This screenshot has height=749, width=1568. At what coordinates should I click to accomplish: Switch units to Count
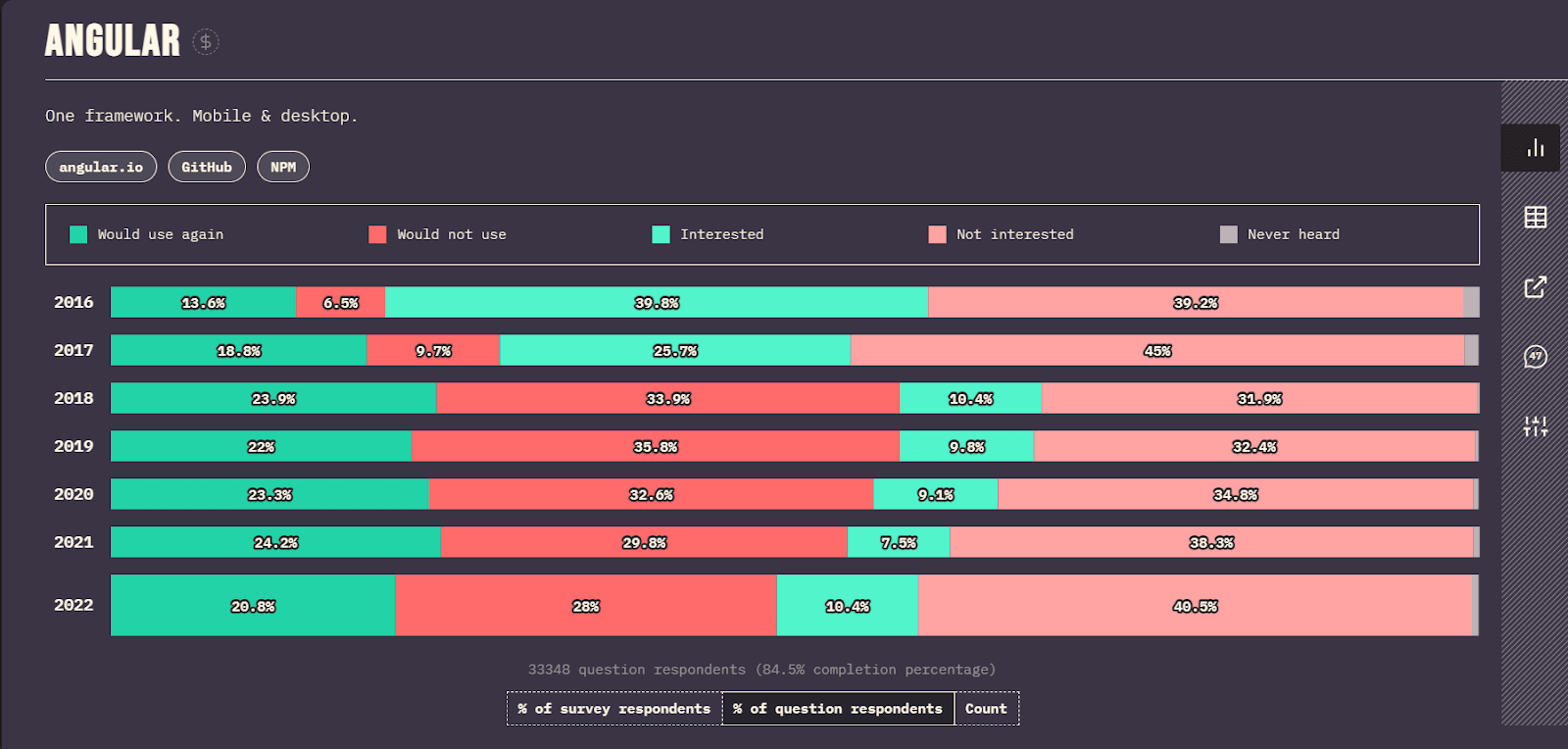(x=986, y=709)
